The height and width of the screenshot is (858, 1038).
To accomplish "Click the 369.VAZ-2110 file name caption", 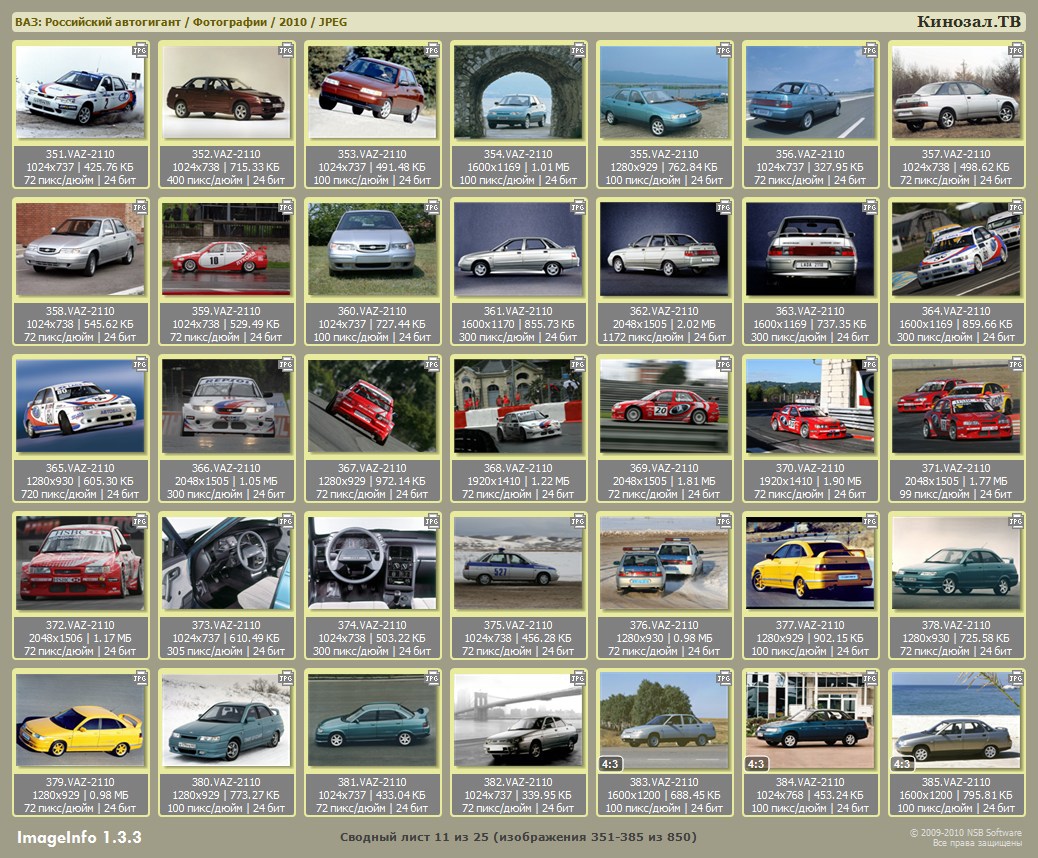I will tap(664, 468).
